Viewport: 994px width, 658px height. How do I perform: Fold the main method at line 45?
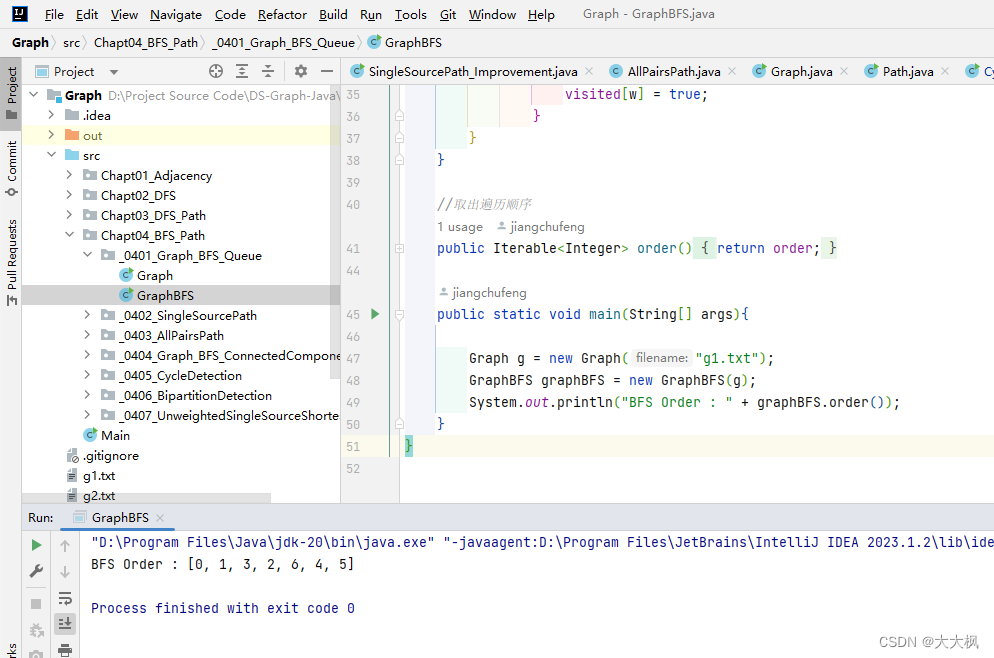399,314
